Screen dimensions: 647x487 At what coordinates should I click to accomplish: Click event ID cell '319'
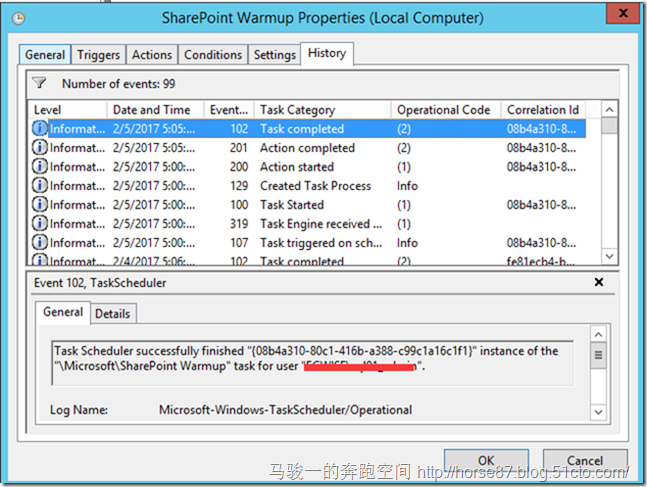click(239, 224)
